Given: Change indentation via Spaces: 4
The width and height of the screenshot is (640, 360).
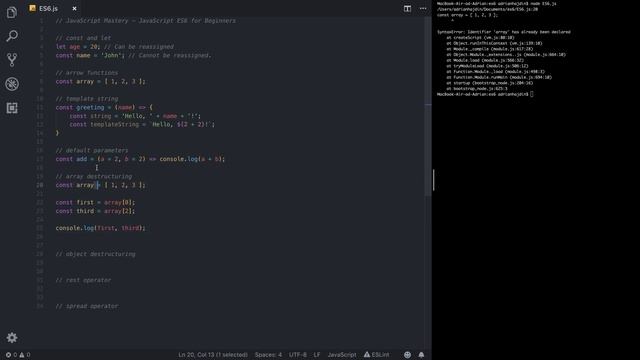Looking at the screenshot, I should pos(268,355).
